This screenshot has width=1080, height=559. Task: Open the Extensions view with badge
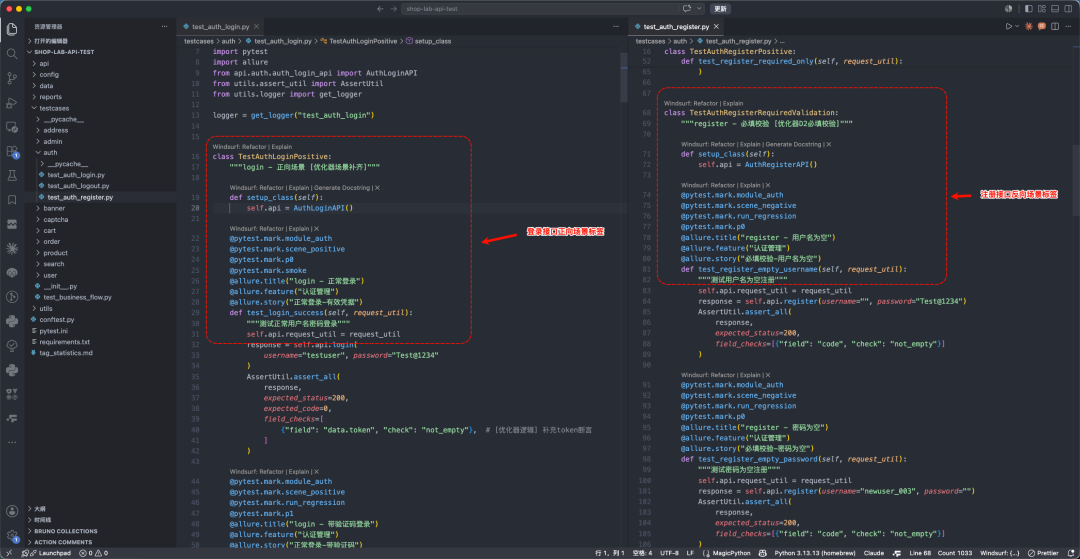coord(12,151)
